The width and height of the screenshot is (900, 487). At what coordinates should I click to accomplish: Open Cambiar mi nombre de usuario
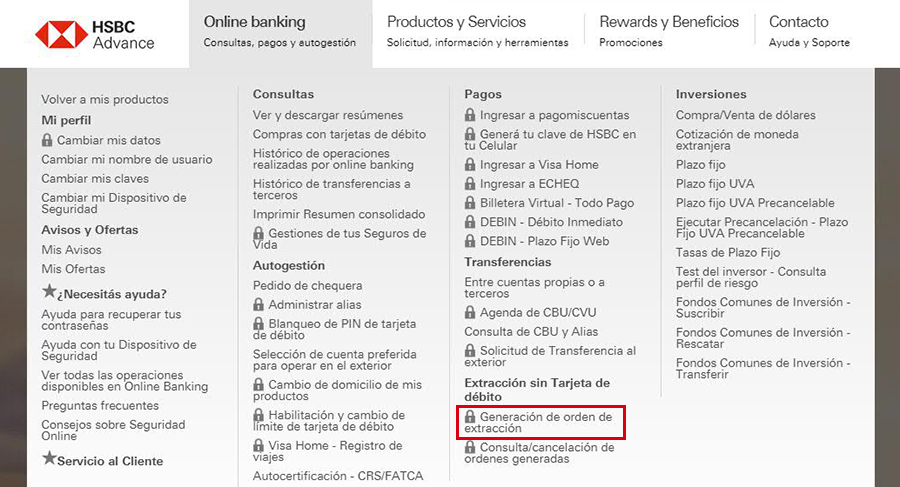(x=127, y=159)
